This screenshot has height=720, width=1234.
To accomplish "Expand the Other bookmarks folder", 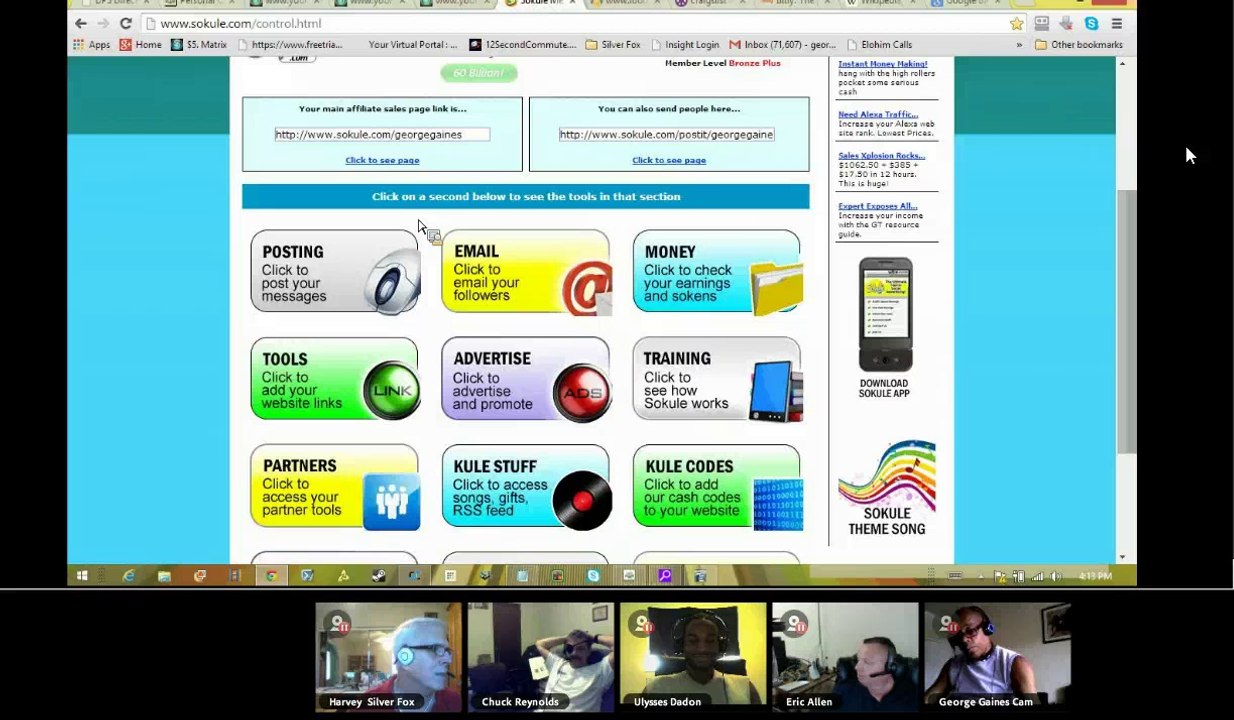I will point(1079,44).
